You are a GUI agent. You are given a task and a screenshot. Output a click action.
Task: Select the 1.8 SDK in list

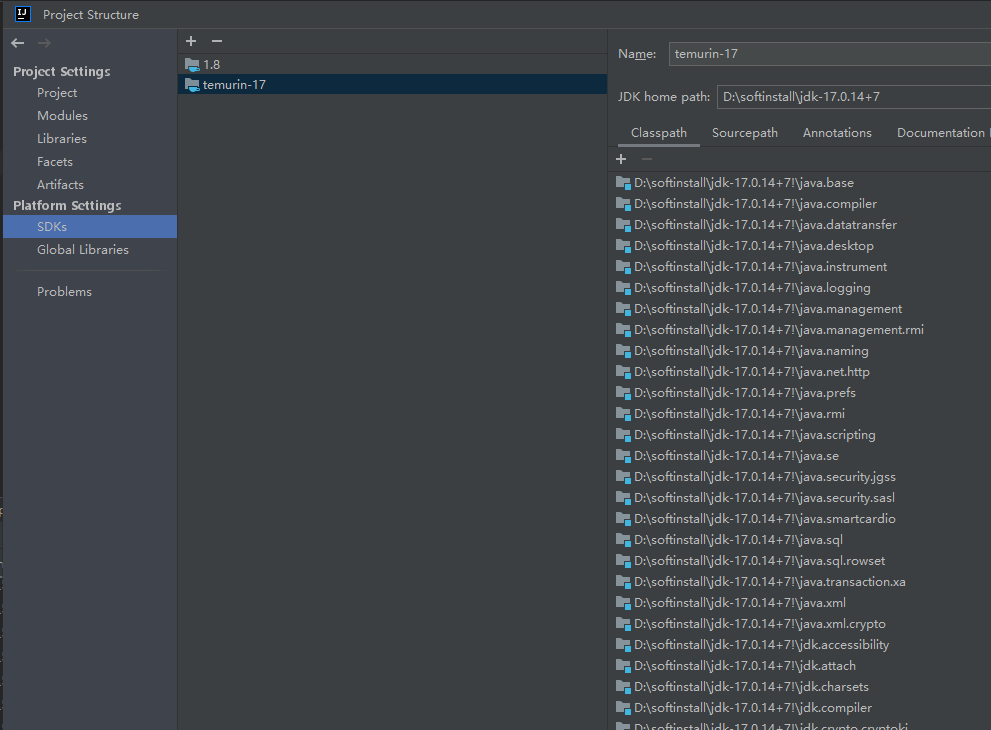coord(392,64)
